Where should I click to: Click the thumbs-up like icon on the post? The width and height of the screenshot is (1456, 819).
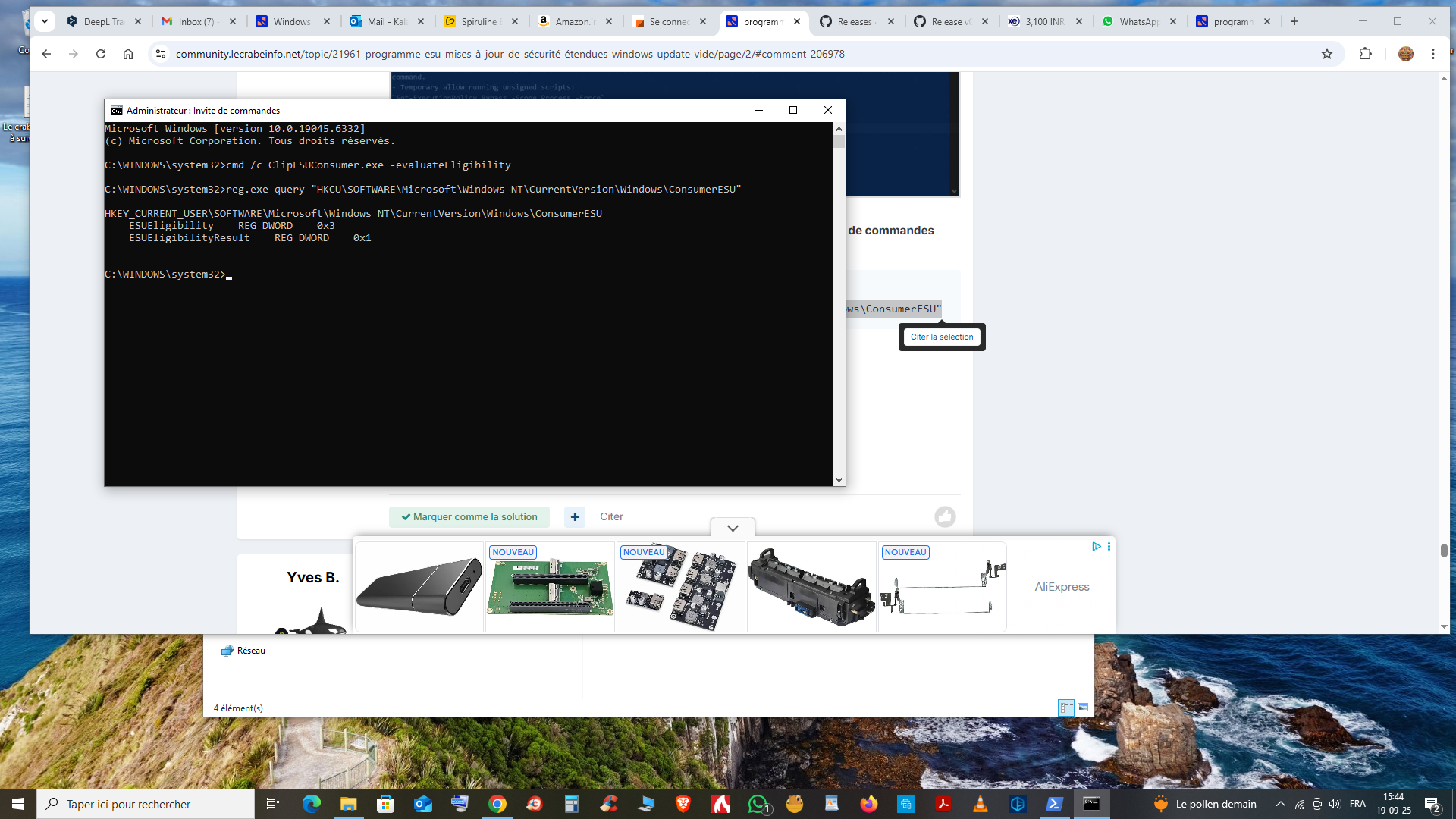tap(945, 516)
